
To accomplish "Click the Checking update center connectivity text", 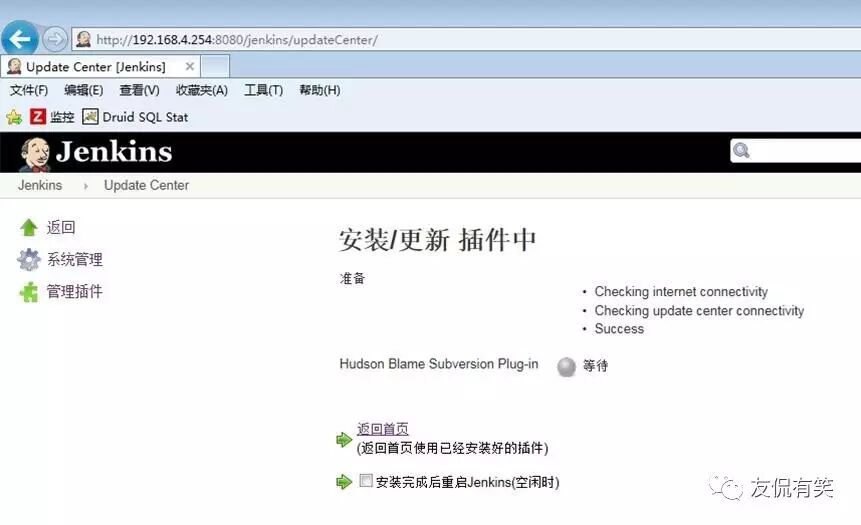I will click(699, 311).
